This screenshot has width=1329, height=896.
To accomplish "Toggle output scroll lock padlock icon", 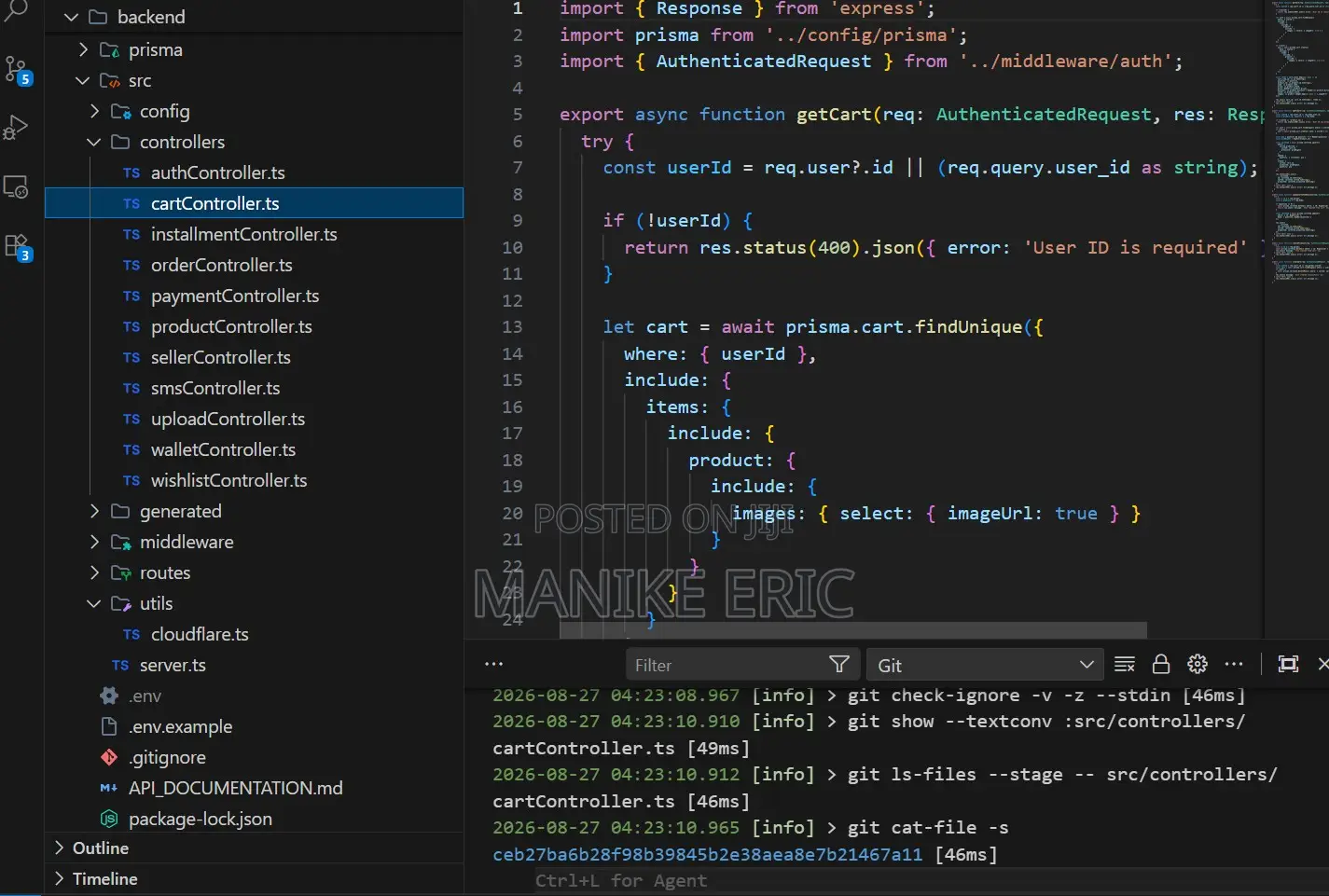I will coord(1161,665).
